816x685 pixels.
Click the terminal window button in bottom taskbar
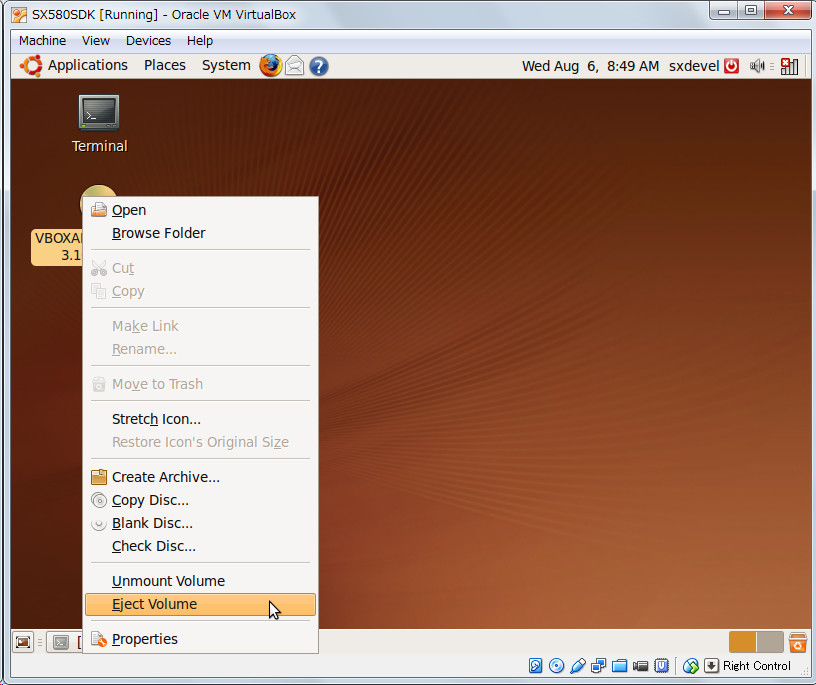pos(65,642)
